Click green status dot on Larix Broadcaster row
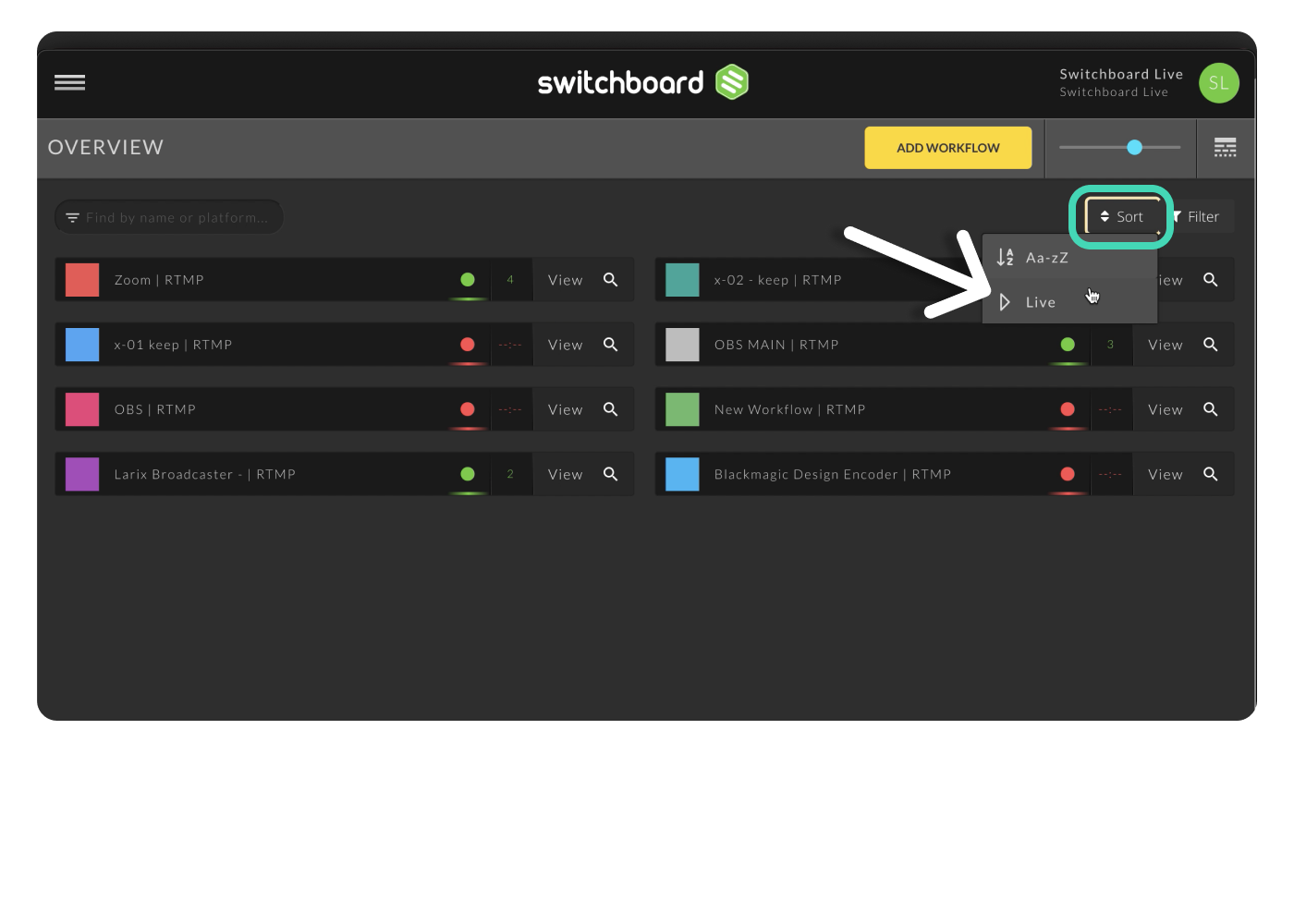Viewport: 1294px width, 924px height. tap(468, 474)
